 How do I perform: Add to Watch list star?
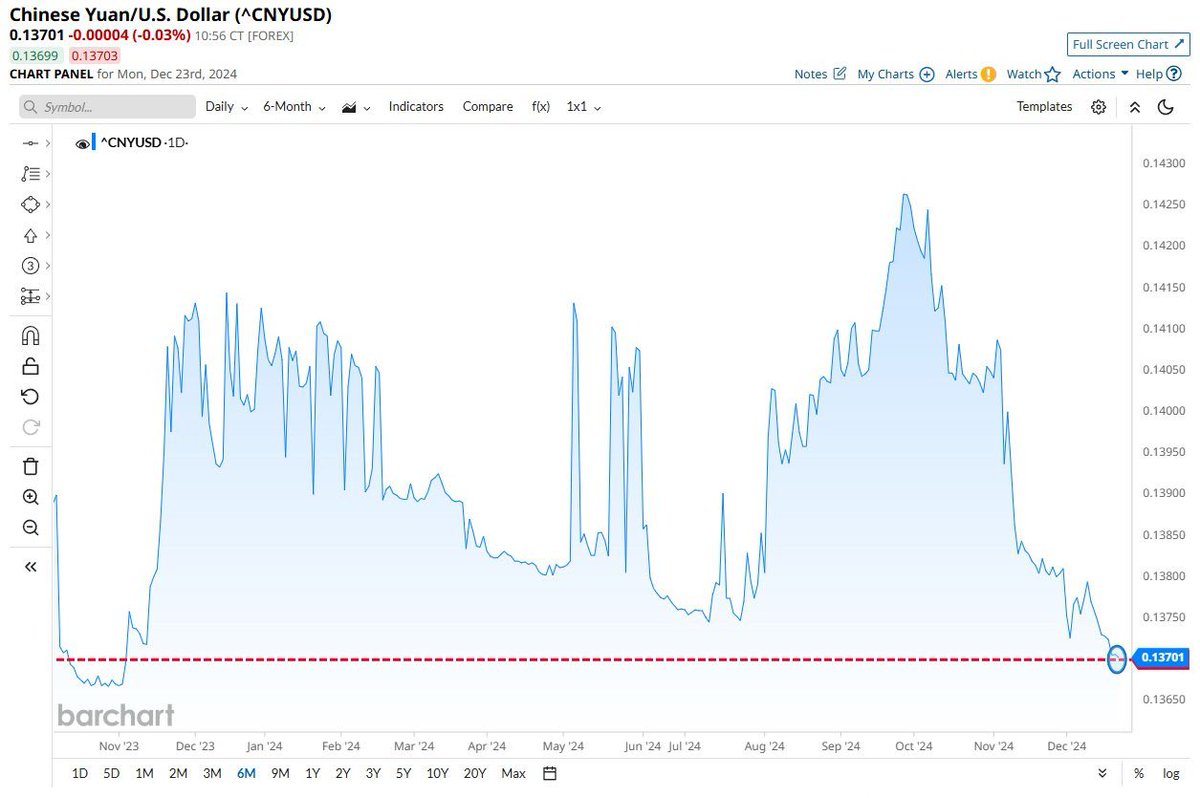pos(1033,74)
